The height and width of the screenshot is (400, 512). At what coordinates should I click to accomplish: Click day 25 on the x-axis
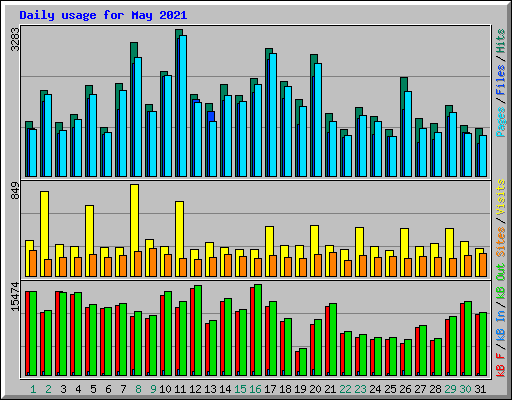click(390, 389)
